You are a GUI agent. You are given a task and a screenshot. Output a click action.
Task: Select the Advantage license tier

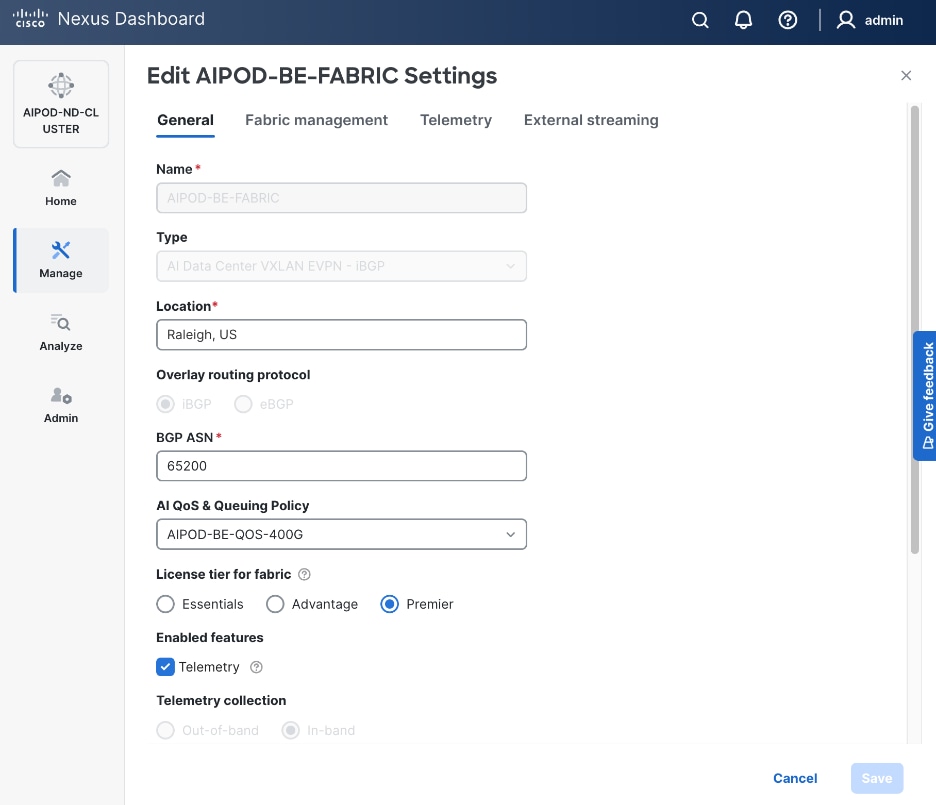tap(275, 604)
